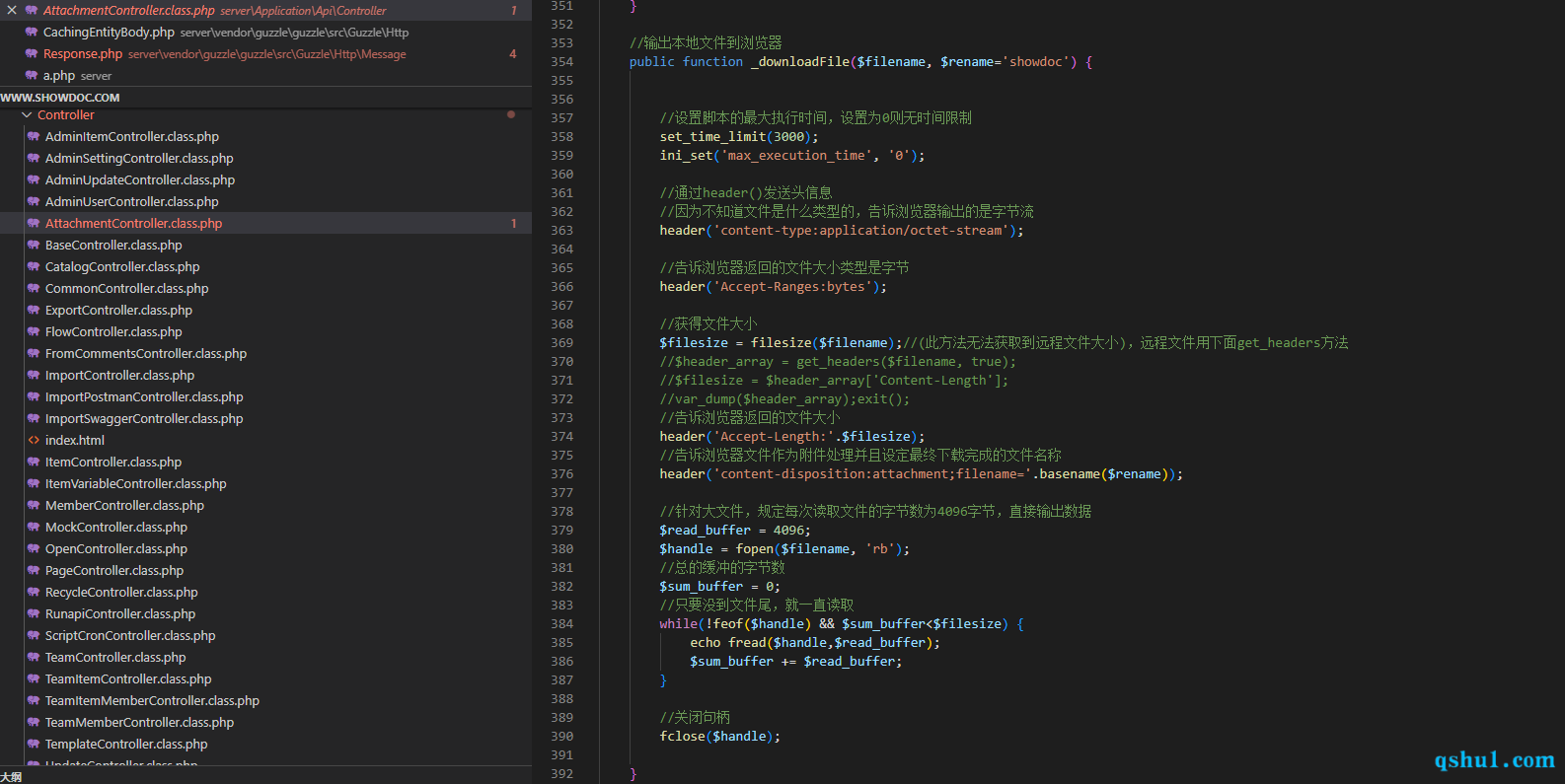Click line number 354 in gutter
This screenshot has height=784, width=1565.
562,61
